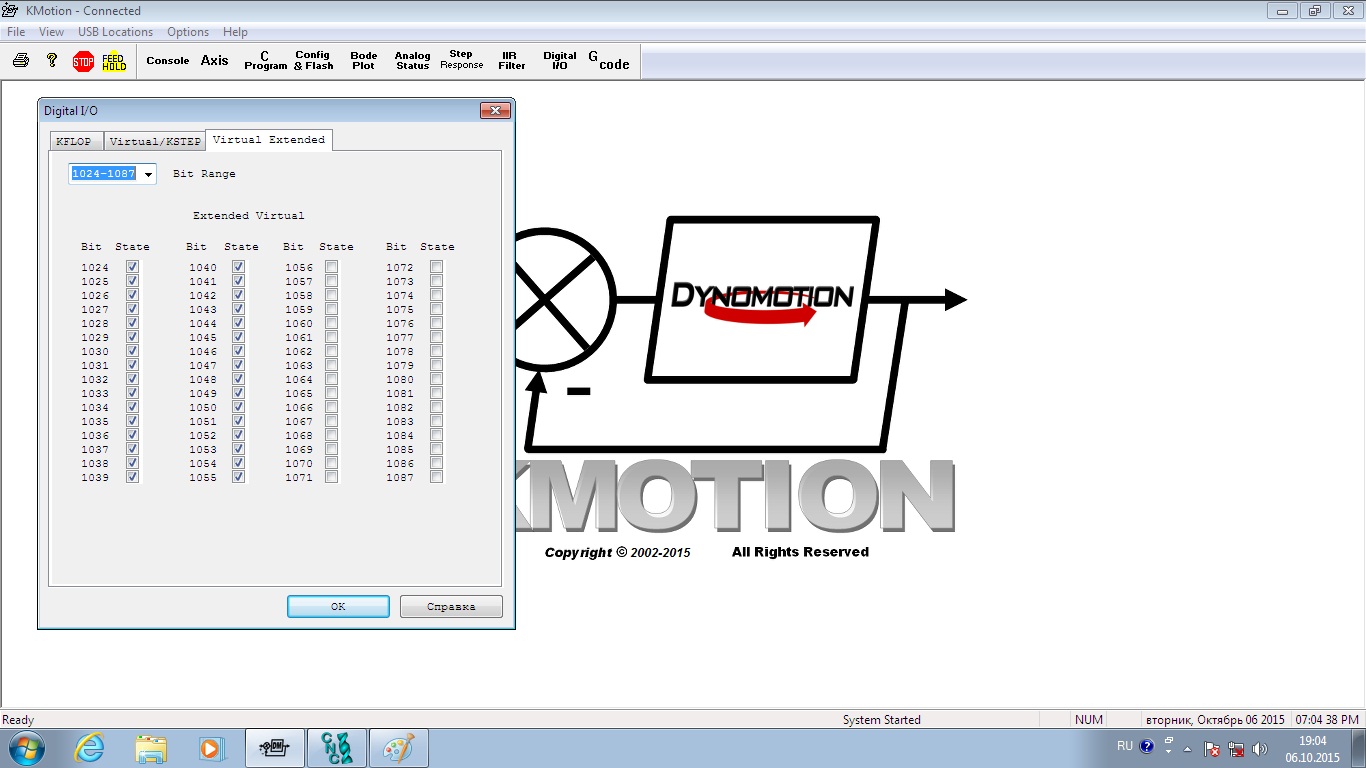Check the state box for bit 1066
The width and height of the screenshot is (1366, 768).
(331, 407)
